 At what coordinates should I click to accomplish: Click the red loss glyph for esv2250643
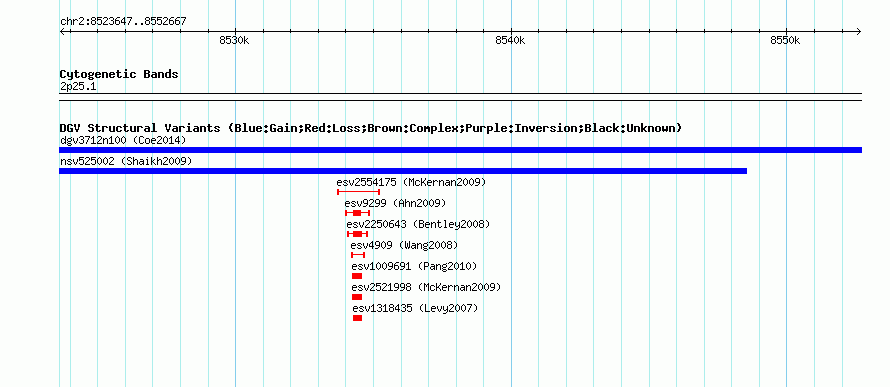point(358,234)
